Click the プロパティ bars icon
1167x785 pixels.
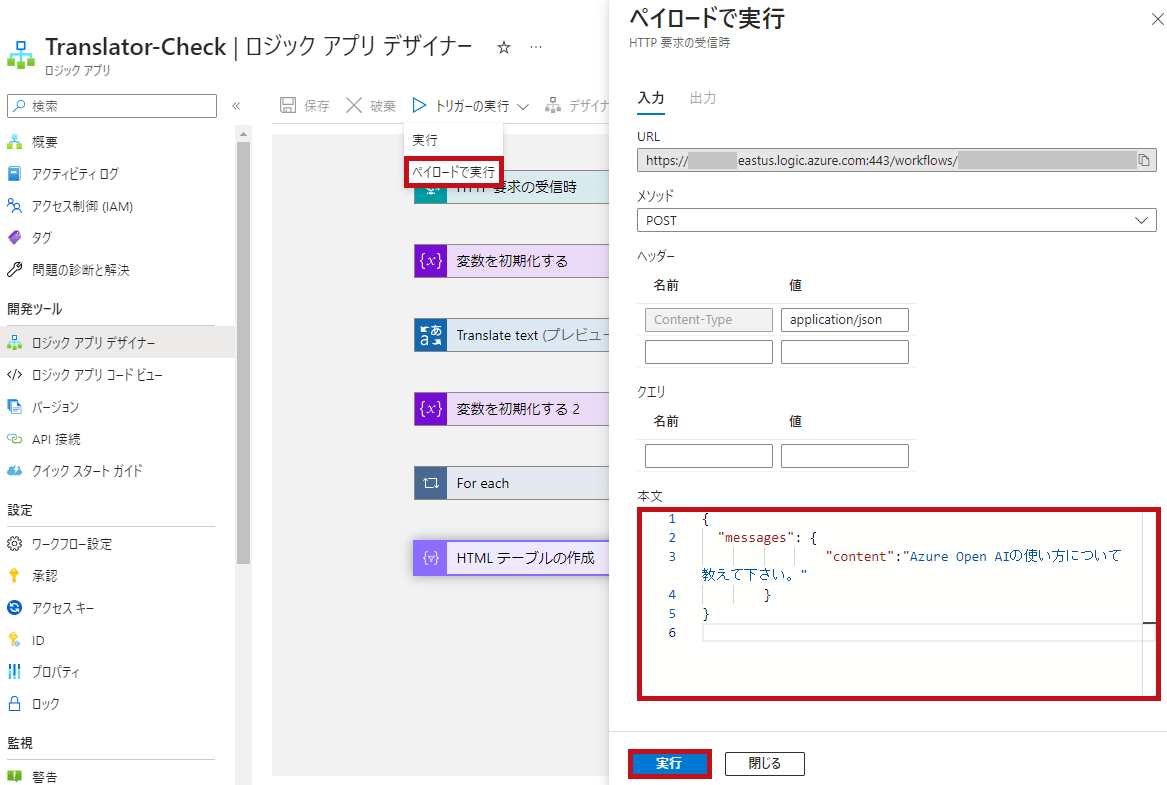click(x=14, y=671)
